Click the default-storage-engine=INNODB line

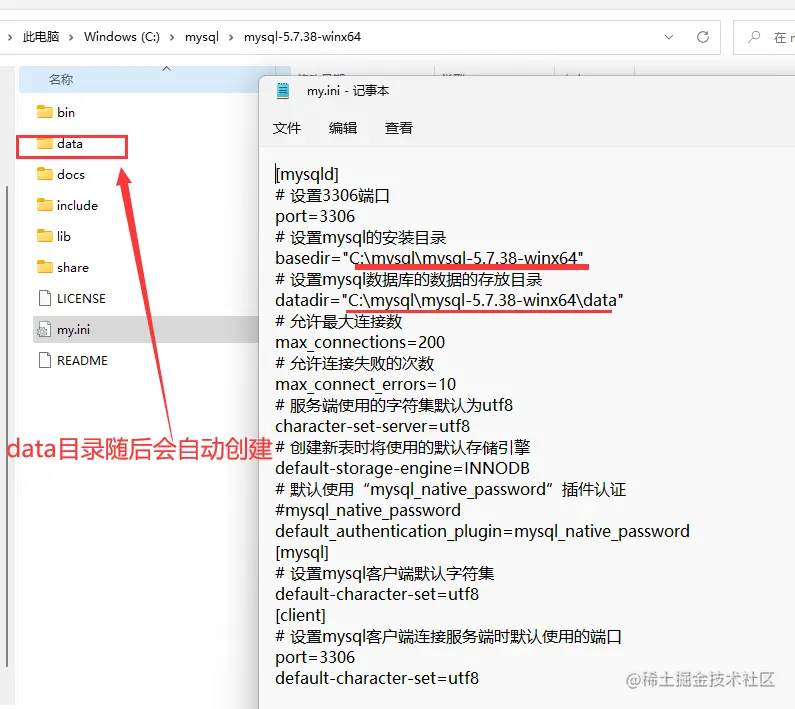tap(403, 468)
